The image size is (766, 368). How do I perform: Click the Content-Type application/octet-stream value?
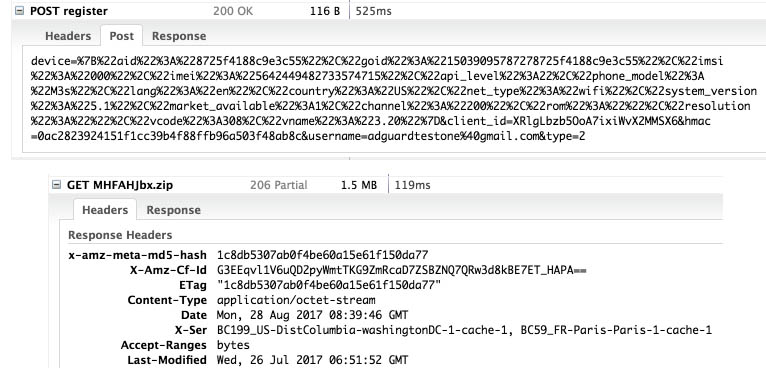point(296,300)
